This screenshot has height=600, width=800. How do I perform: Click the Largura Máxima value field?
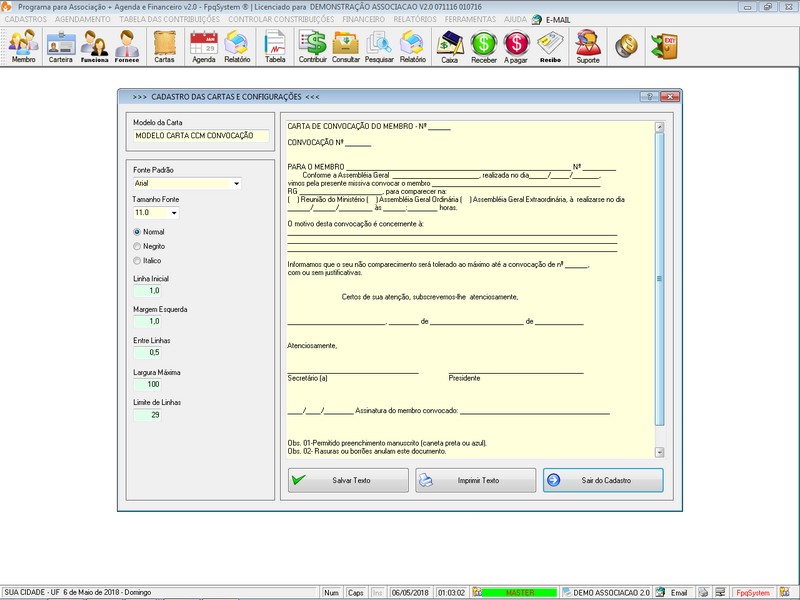point(147,384)
